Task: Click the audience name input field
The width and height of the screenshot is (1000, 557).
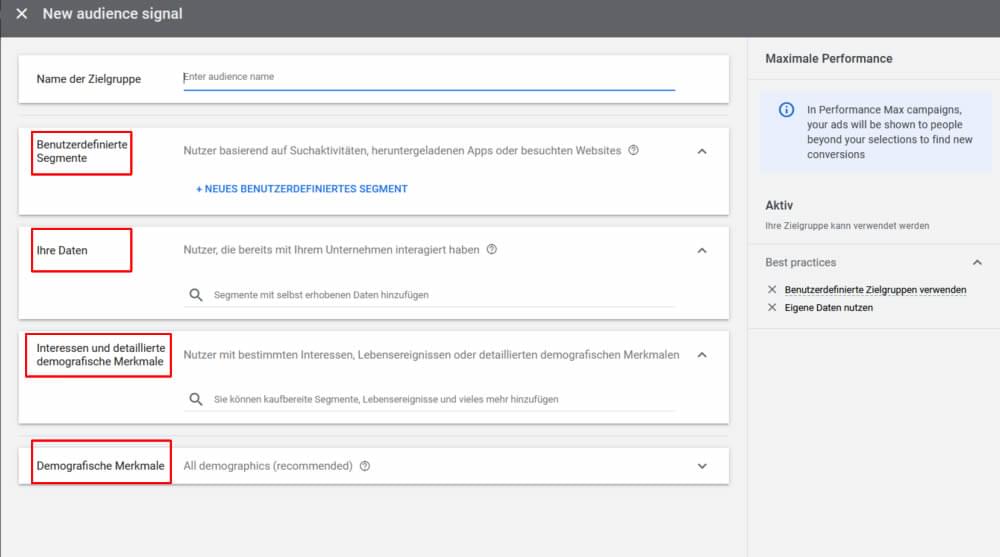Action: pos(429,77)
